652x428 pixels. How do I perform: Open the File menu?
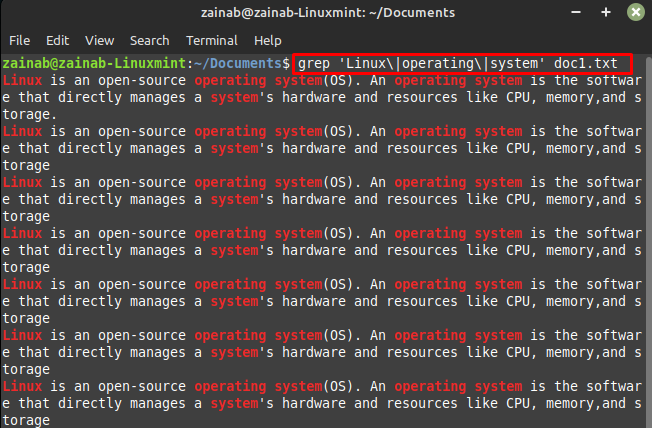(20, 41)
